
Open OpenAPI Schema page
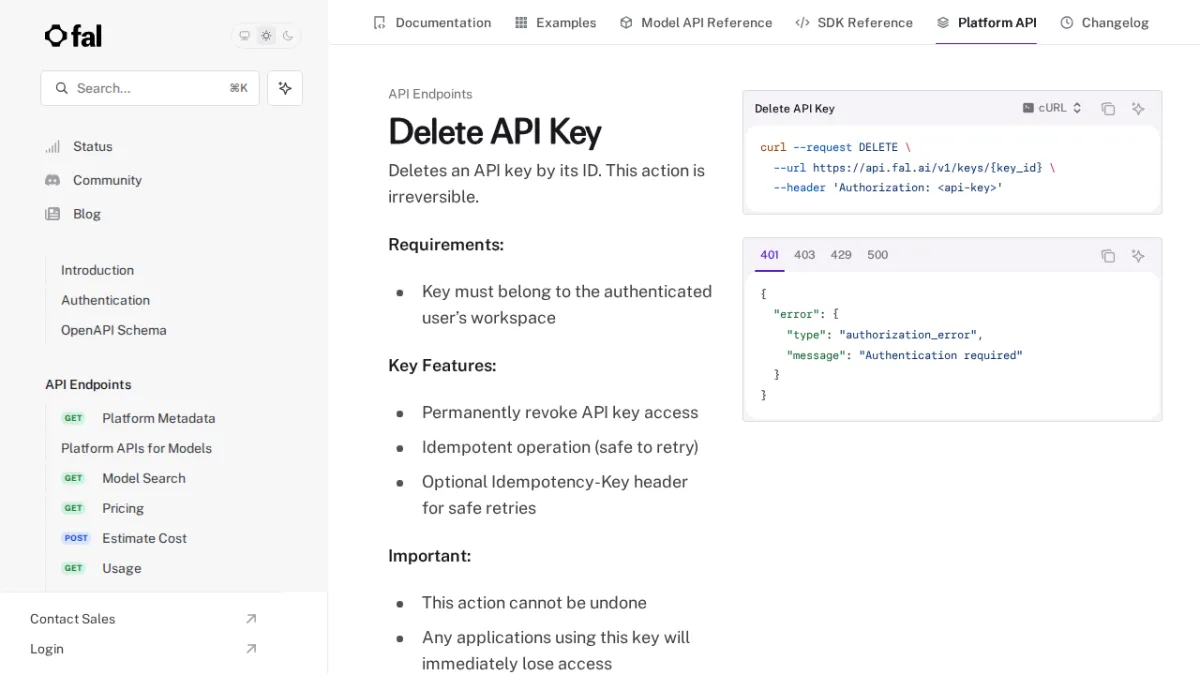(113, 330)
